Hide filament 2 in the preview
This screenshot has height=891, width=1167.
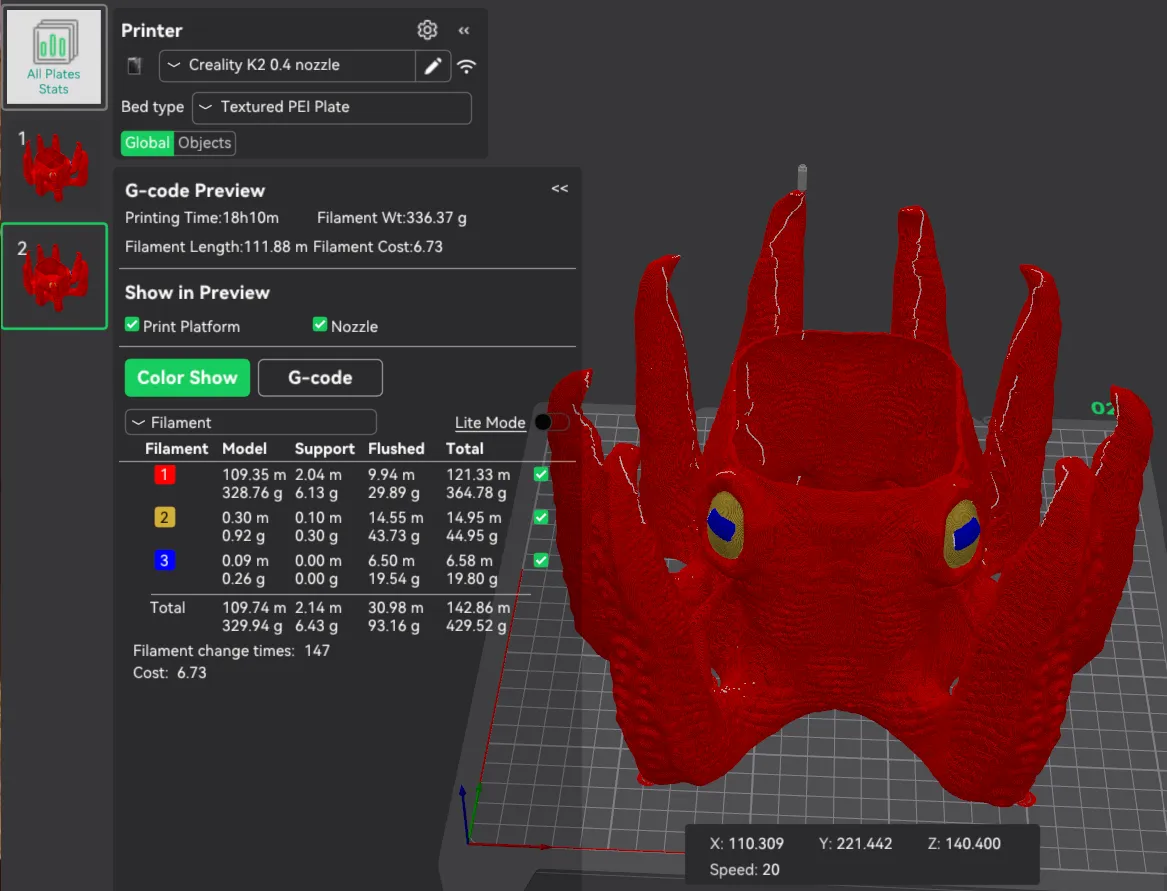coord(541,517)
